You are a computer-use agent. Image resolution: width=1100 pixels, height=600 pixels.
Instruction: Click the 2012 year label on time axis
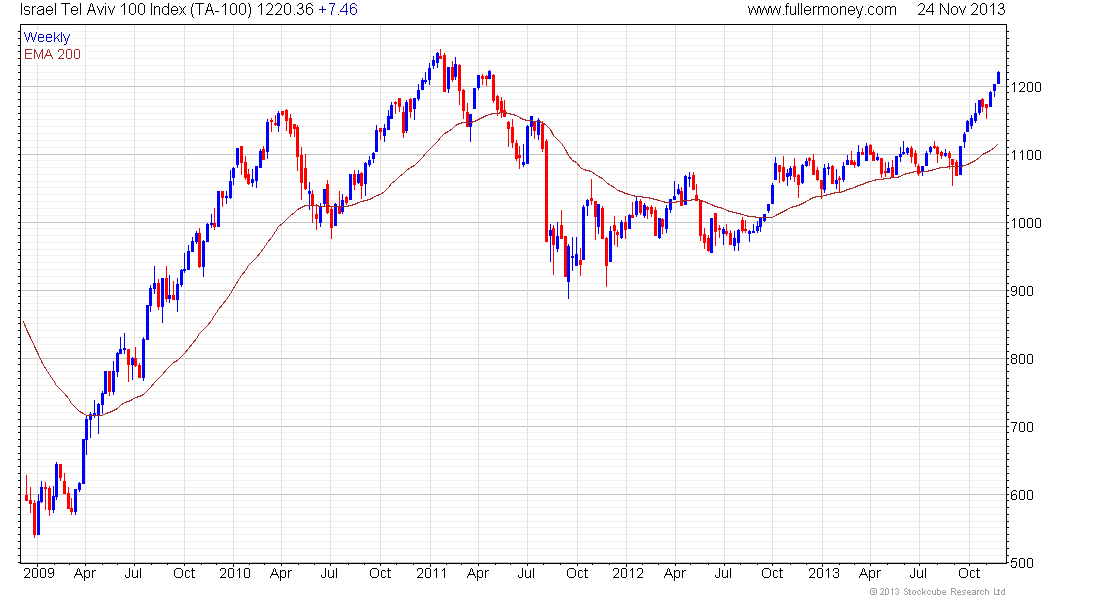[627, 573]
